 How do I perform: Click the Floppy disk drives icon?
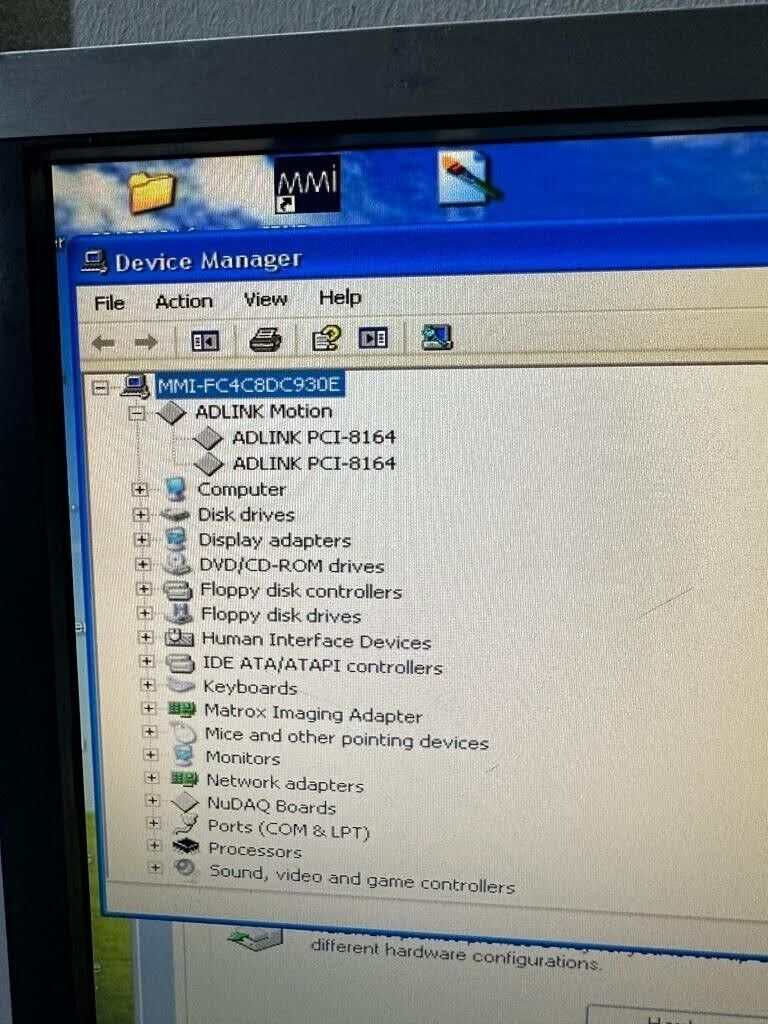179,613
